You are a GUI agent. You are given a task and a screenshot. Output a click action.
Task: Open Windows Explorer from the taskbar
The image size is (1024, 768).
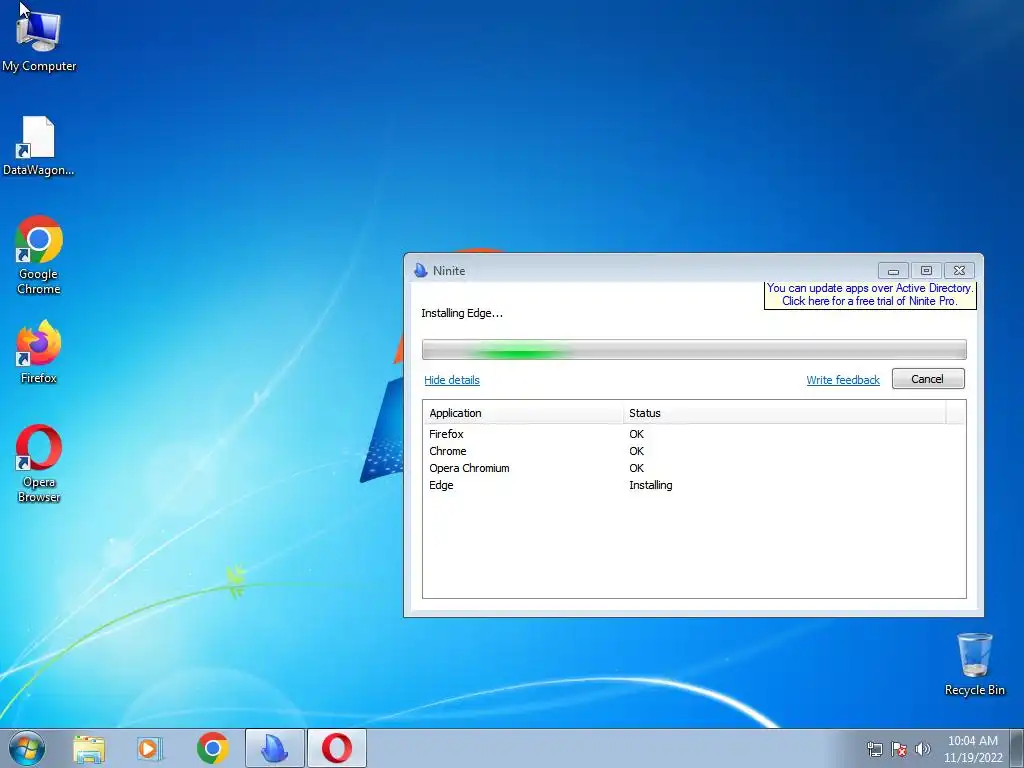point(89,749)
